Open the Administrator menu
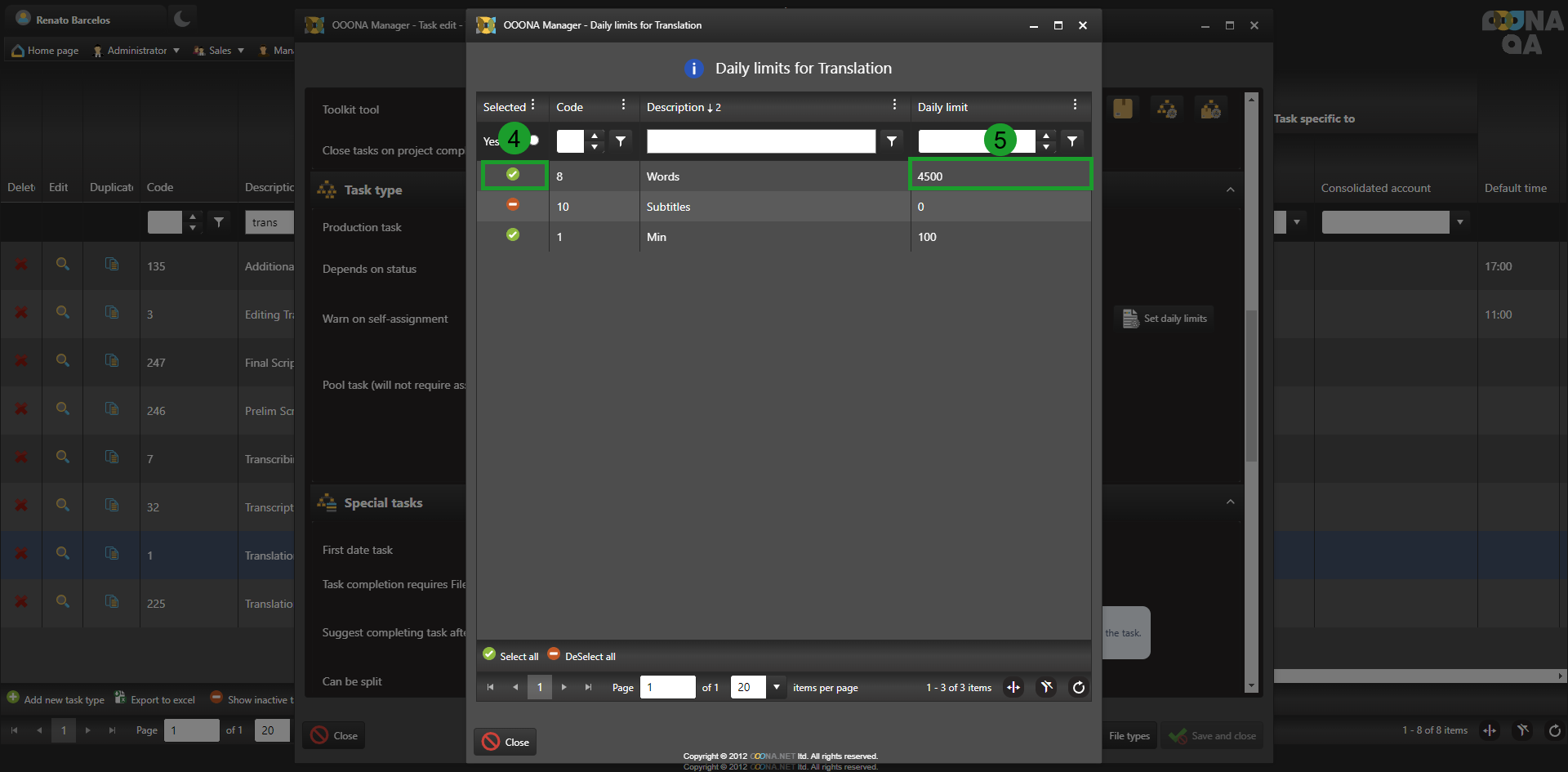 click(x=136, y=51)
